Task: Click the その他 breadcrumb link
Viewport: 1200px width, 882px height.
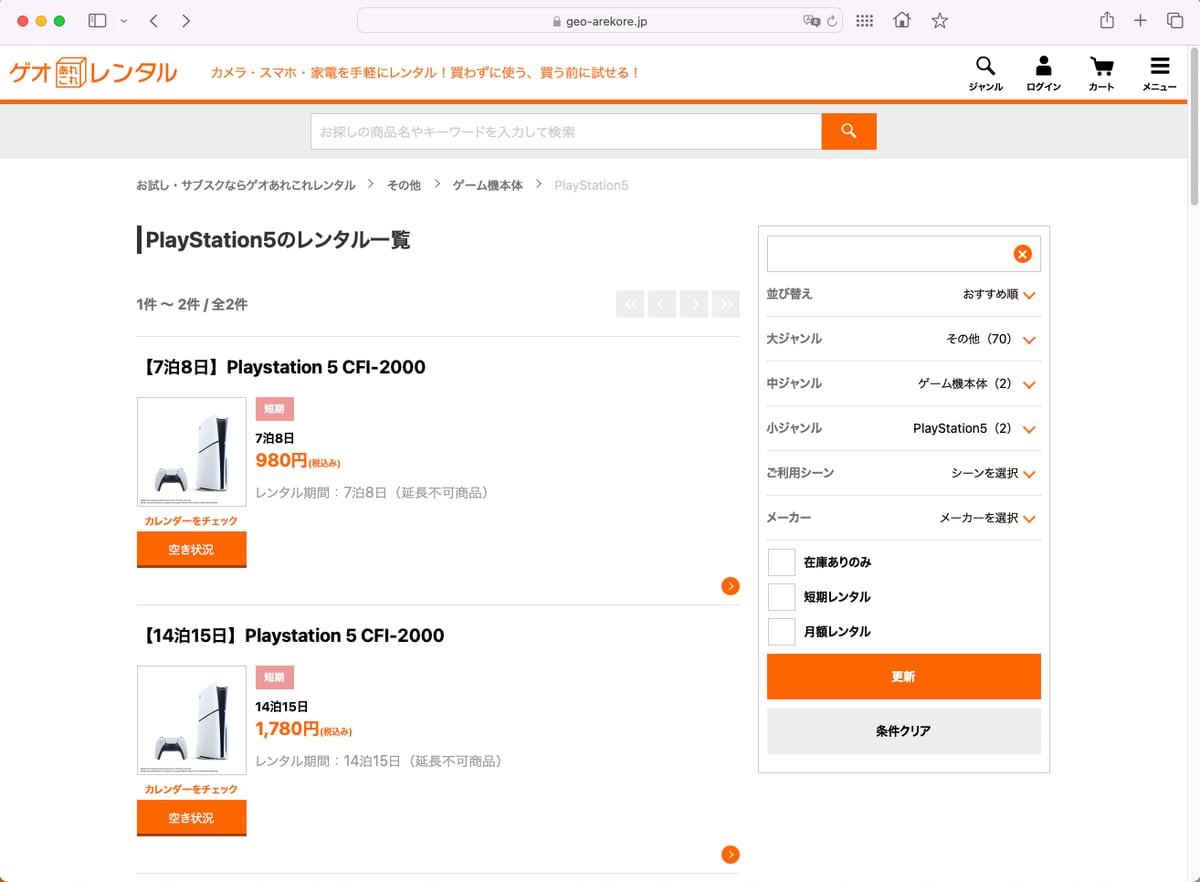Action: (404, 185)
